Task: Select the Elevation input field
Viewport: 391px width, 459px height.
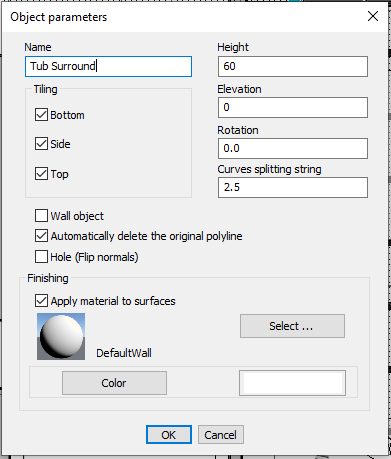Action: 293,107
